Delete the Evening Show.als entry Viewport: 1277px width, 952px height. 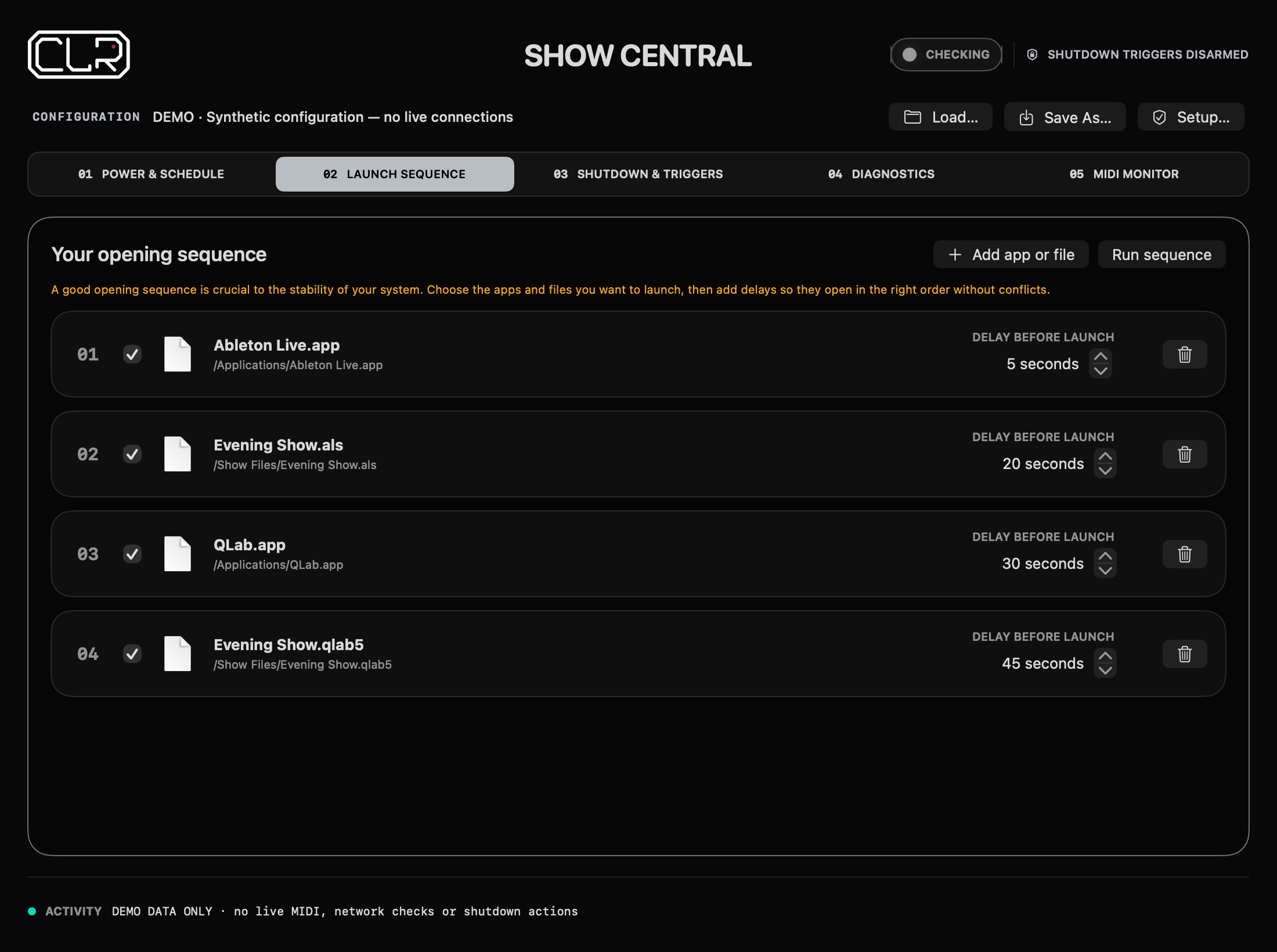(1185, 454)
